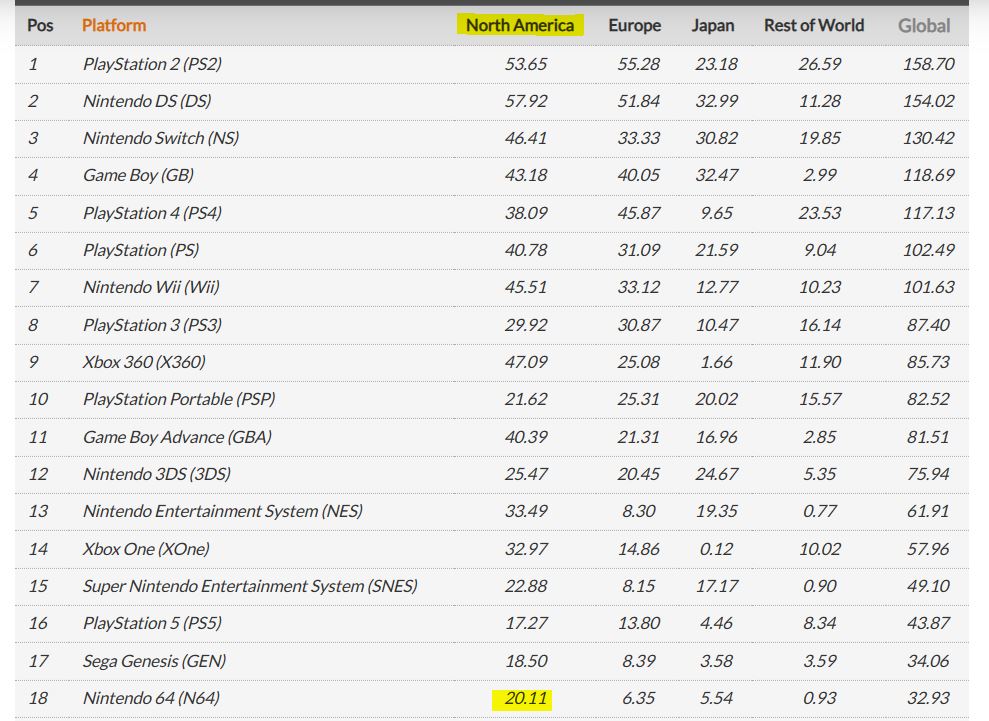The height and width of the screenshot is (721, 989).
Task: Click Nintendo 3DS (3DS) platform name
Action: (156, 474)
